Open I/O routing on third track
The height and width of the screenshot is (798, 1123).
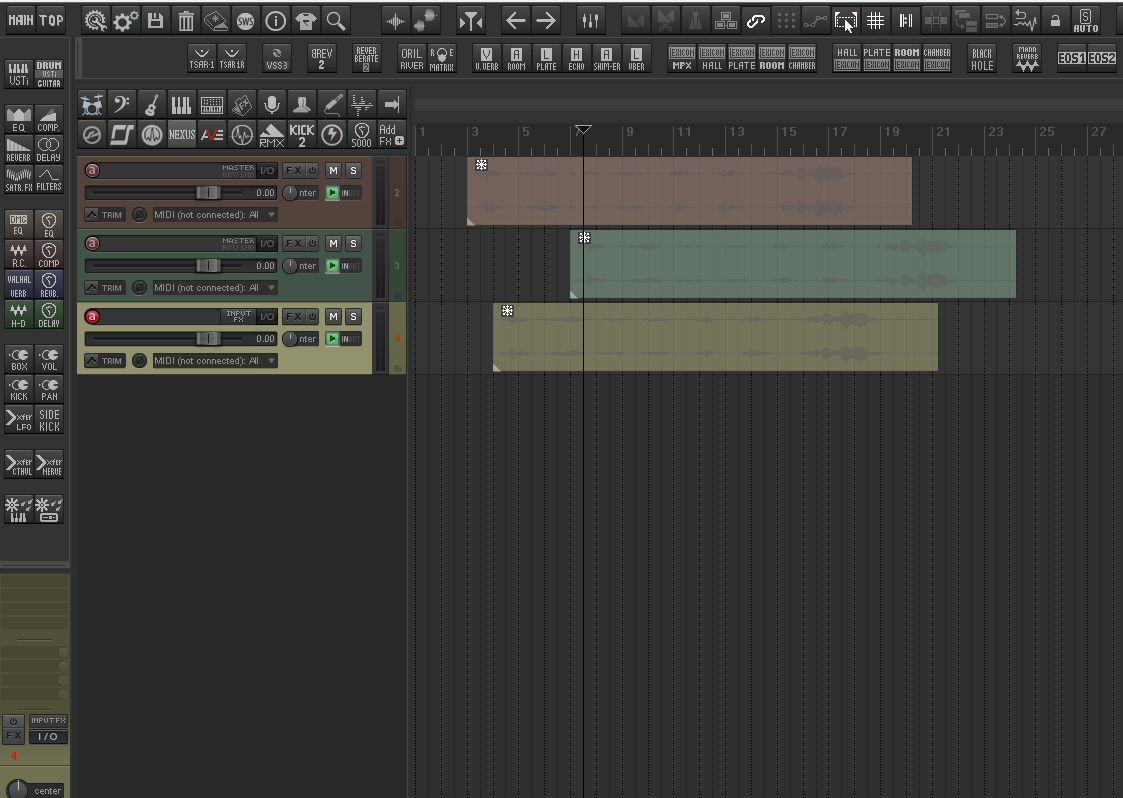267,317
